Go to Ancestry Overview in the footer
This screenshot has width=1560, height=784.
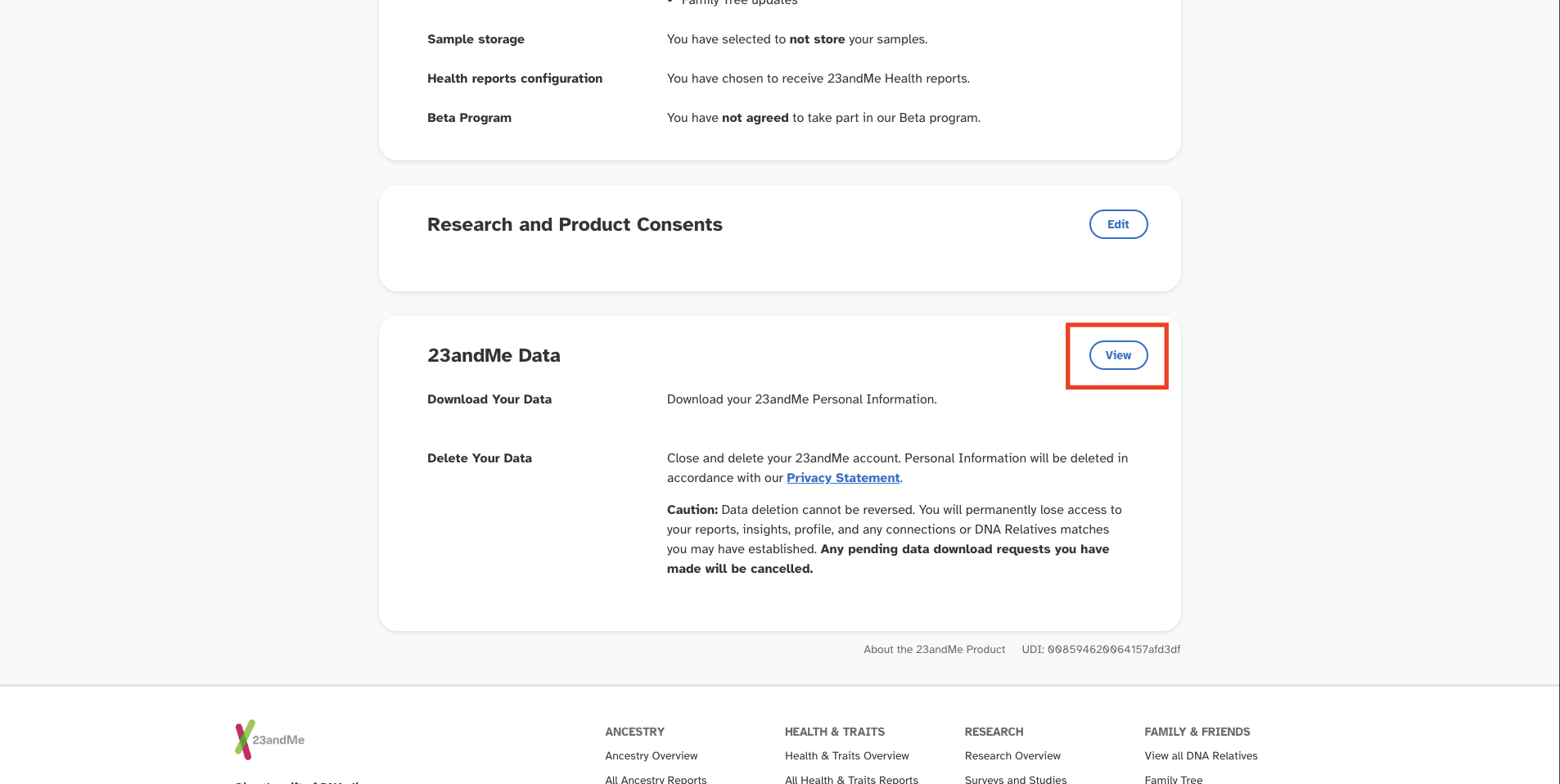pos(651,756)
